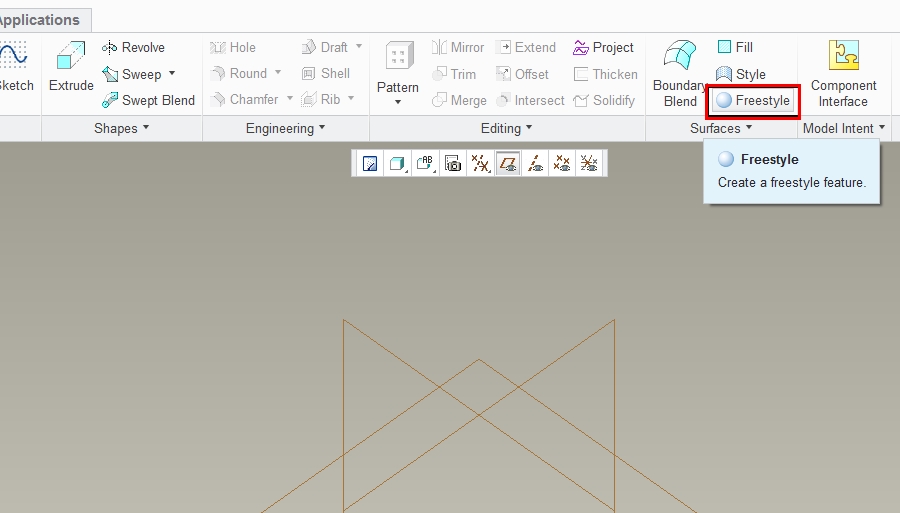Select the Extrude tool
The image size is (900, 513).
coord(71,66)
